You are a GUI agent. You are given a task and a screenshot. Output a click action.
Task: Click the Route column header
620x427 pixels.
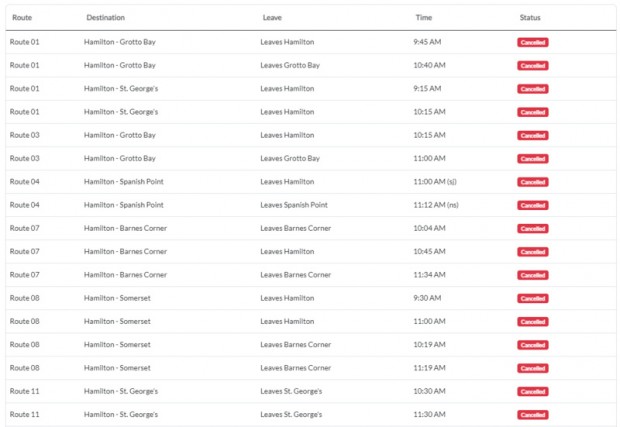point(22,18)
